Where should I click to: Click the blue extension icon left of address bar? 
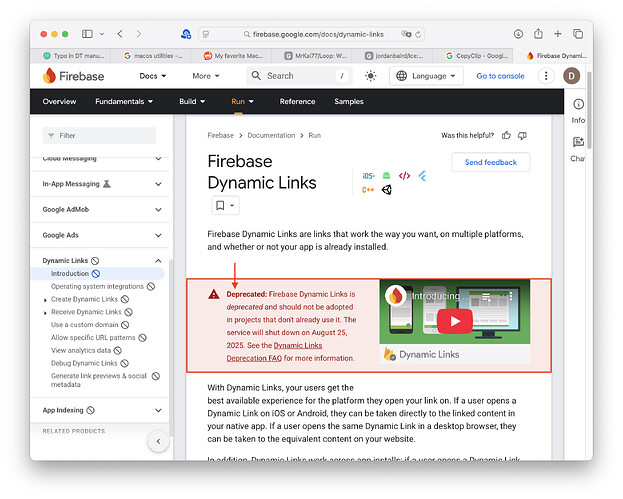(186, 34)
